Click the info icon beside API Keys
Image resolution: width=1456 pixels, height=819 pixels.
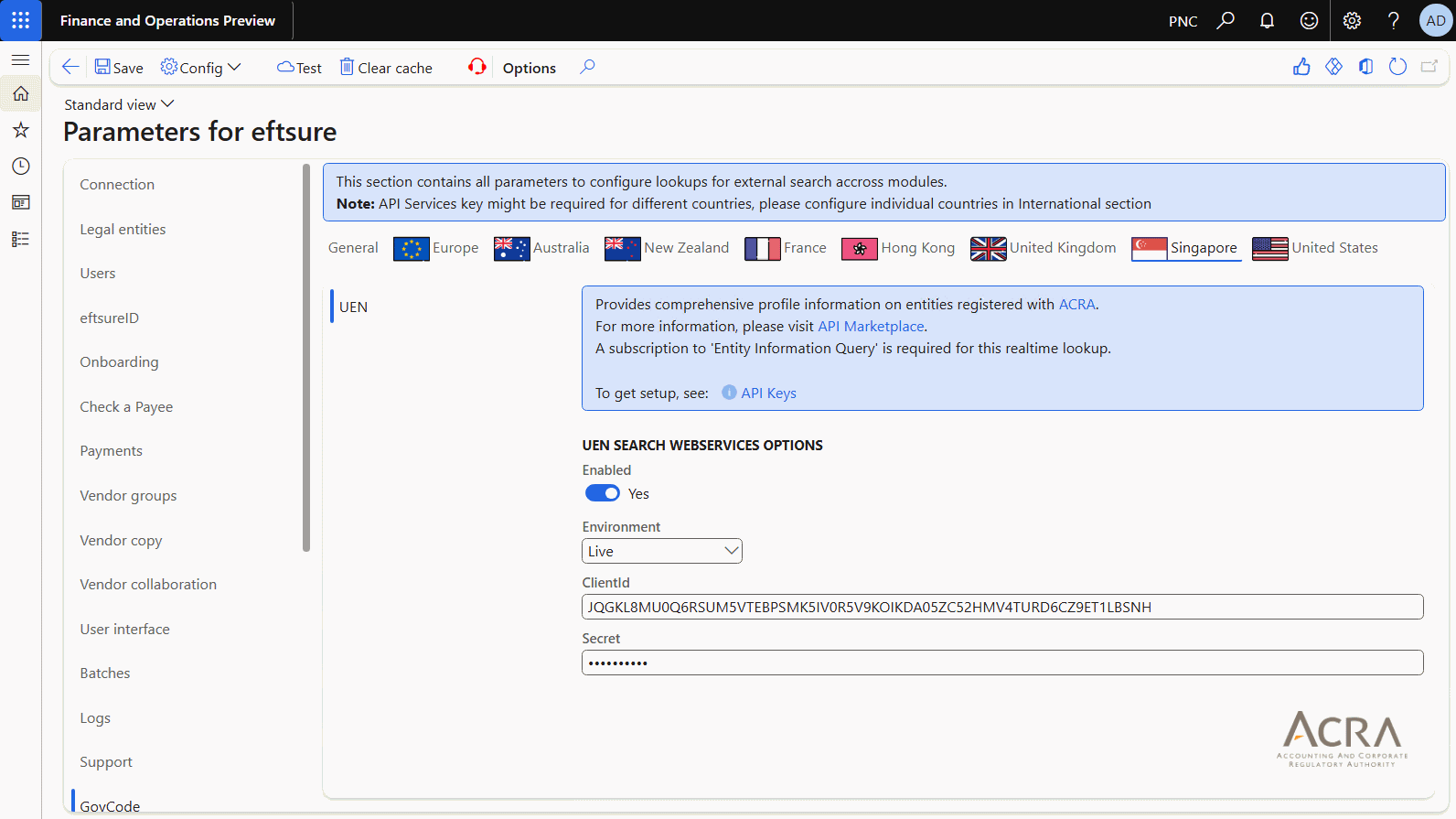(729, 393)
